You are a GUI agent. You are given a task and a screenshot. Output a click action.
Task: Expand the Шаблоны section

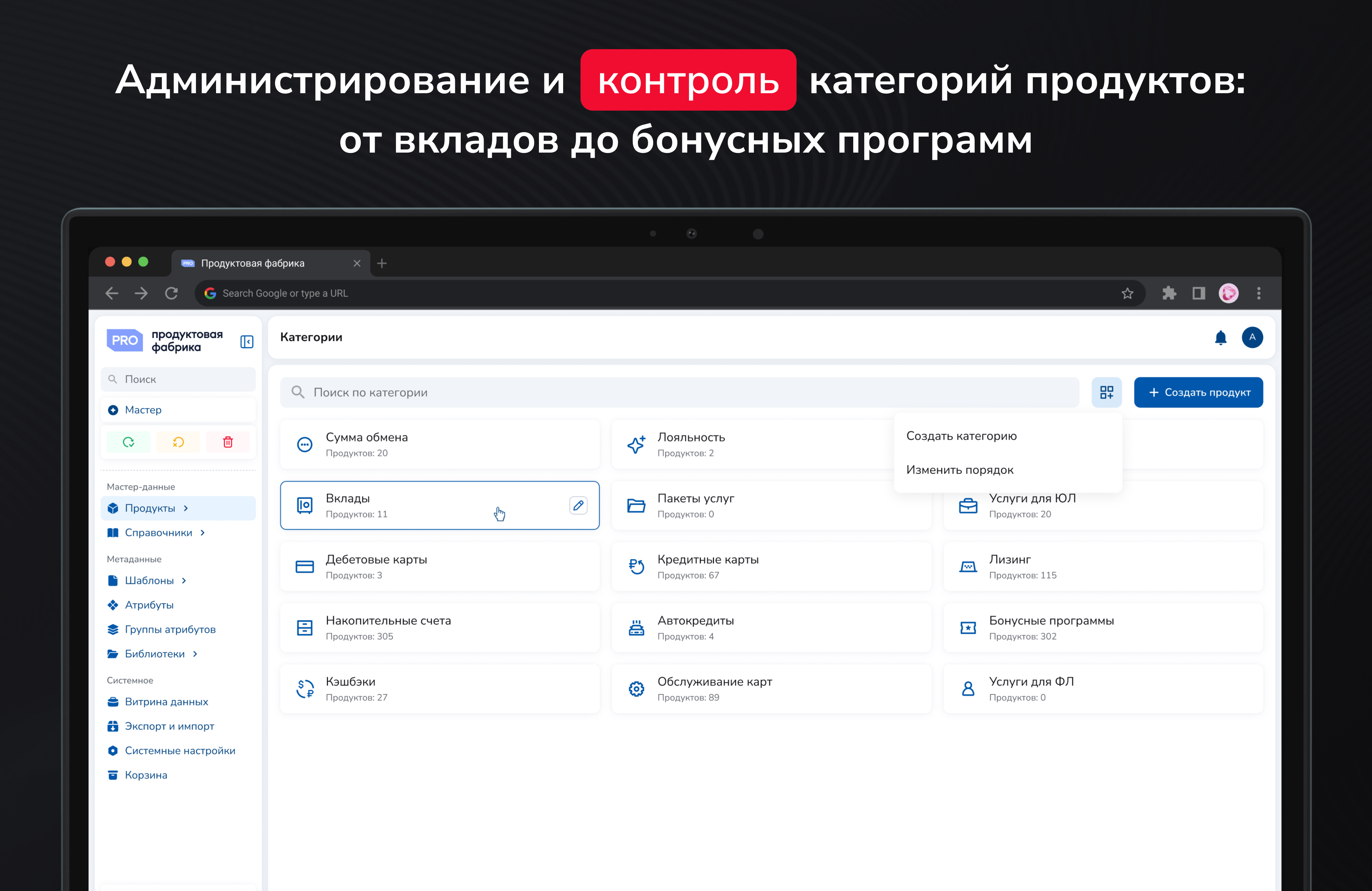pos(184,580)
